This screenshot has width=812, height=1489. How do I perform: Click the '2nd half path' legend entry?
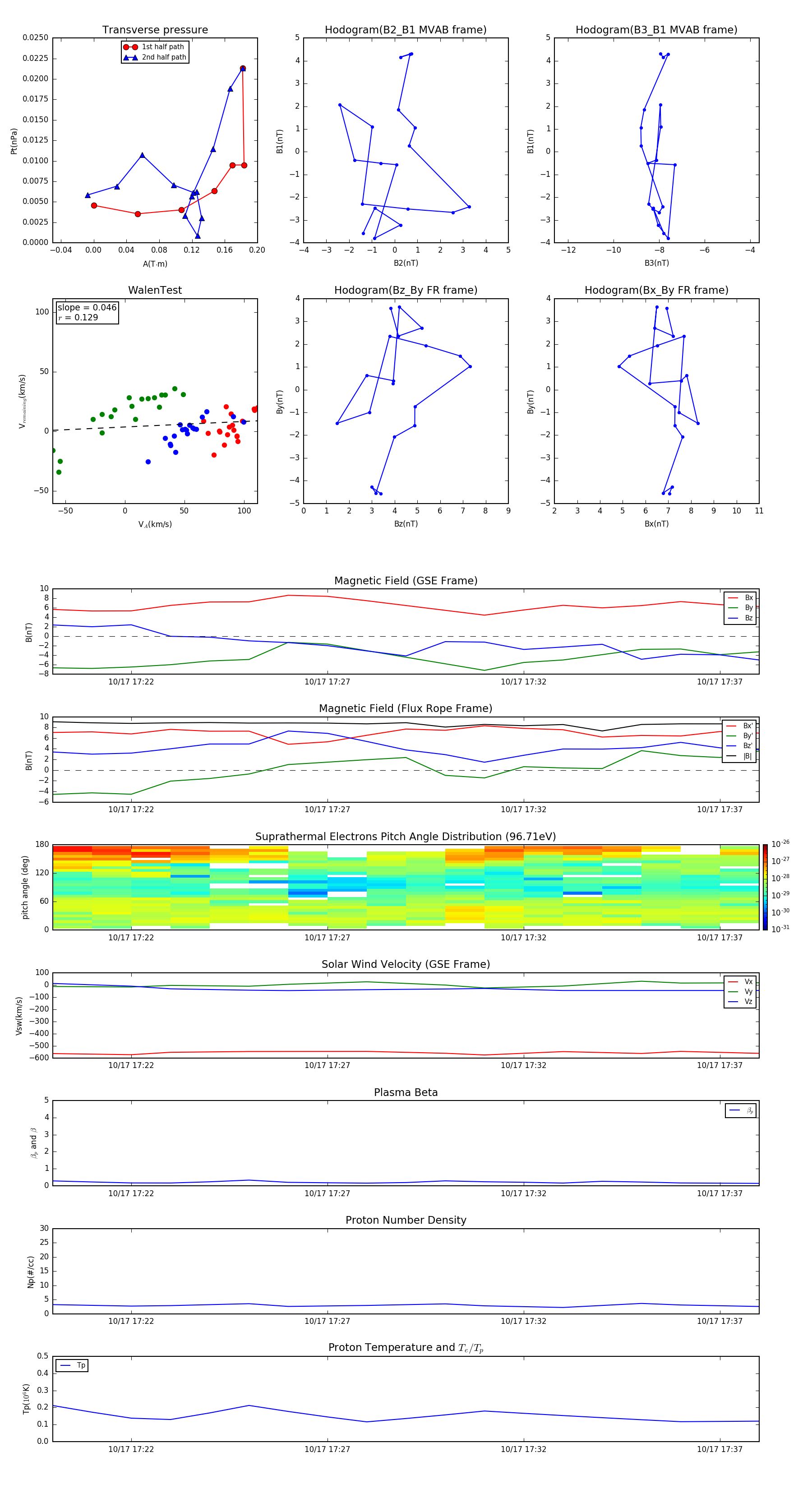coord(155,57)
